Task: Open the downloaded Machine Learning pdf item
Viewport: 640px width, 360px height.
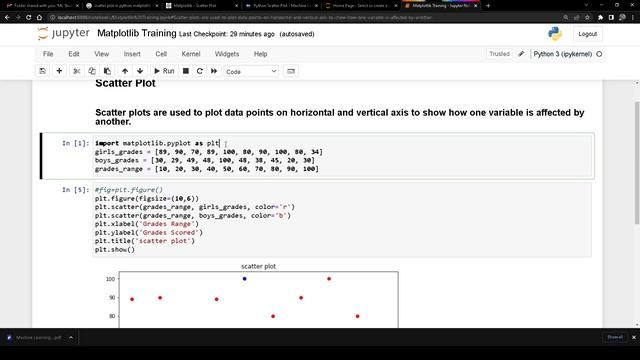Action: [x=35, y=338]
